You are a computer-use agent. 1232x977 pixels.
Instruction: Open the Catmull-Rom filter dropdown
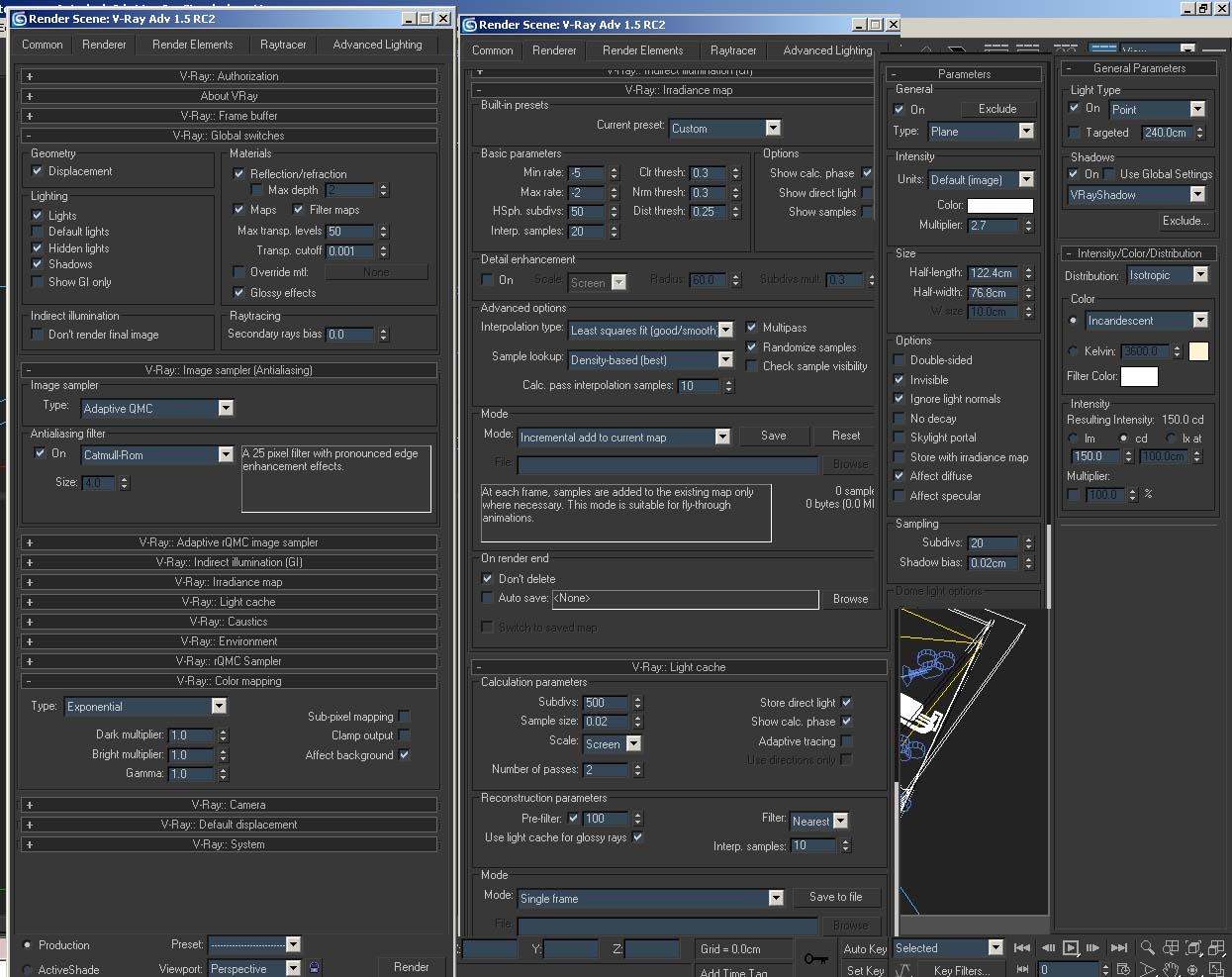[226, 454]
